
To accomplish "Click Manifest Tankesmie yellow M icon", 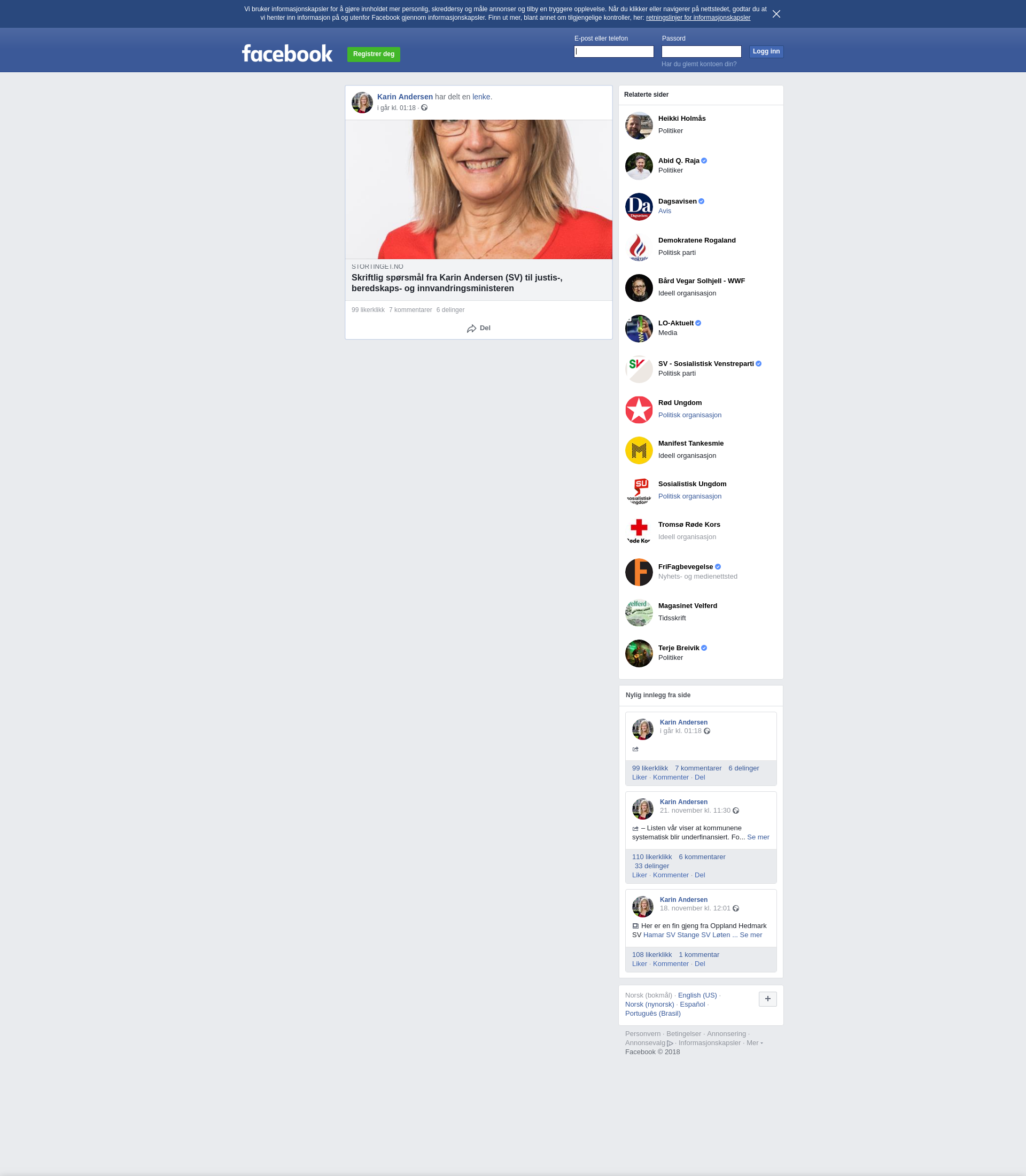I will pos(639,450).
